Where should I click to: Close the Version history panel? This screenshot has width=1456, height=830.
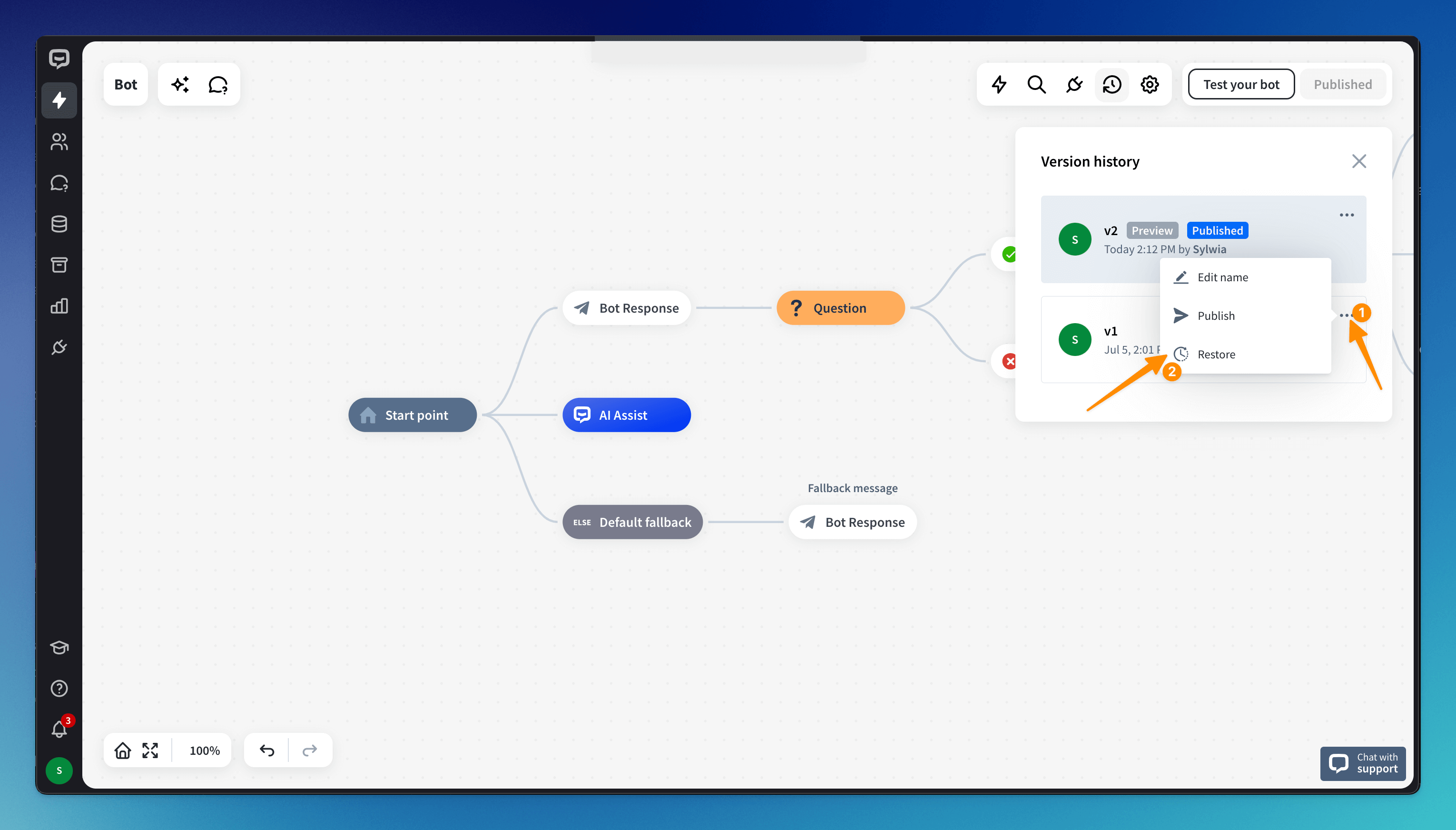1358,161
